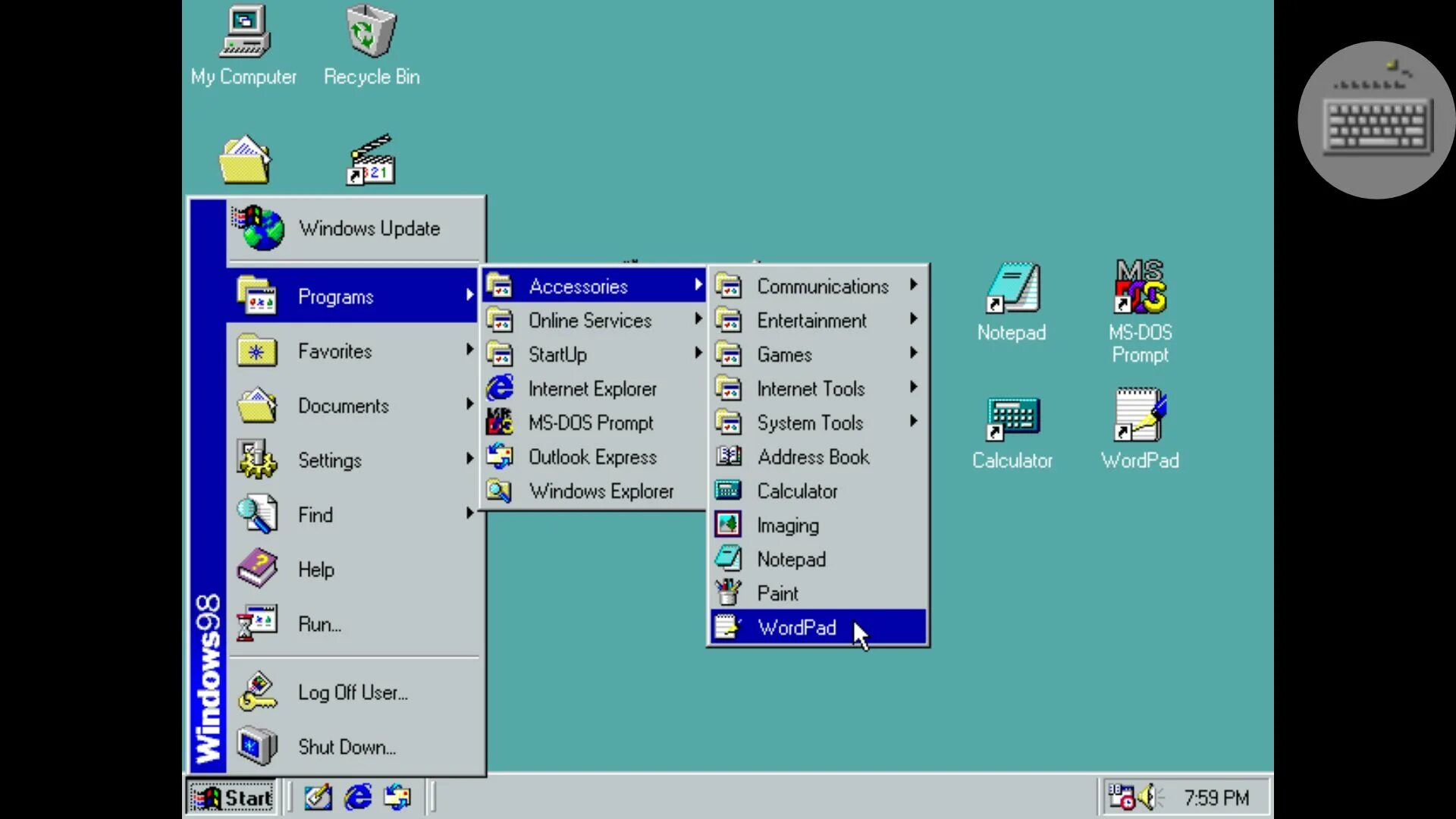Expand the Favorites menu item
1456x819 pixels.
click(334, 351)
